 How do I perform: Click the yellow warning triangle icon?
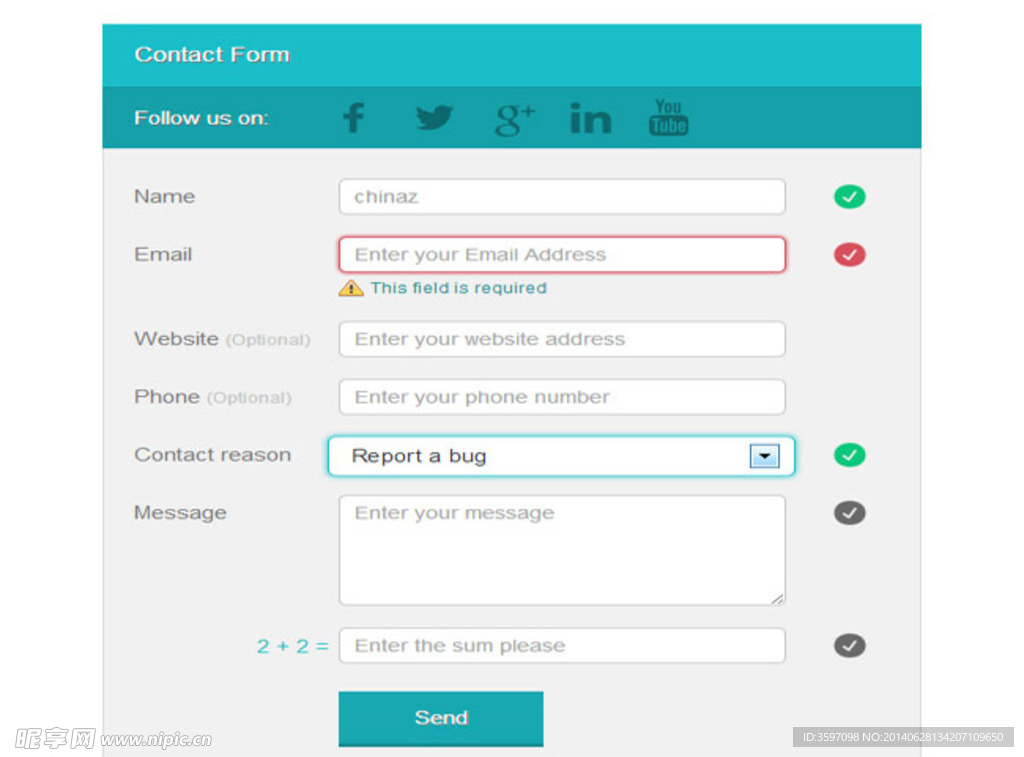coord(351,288)
